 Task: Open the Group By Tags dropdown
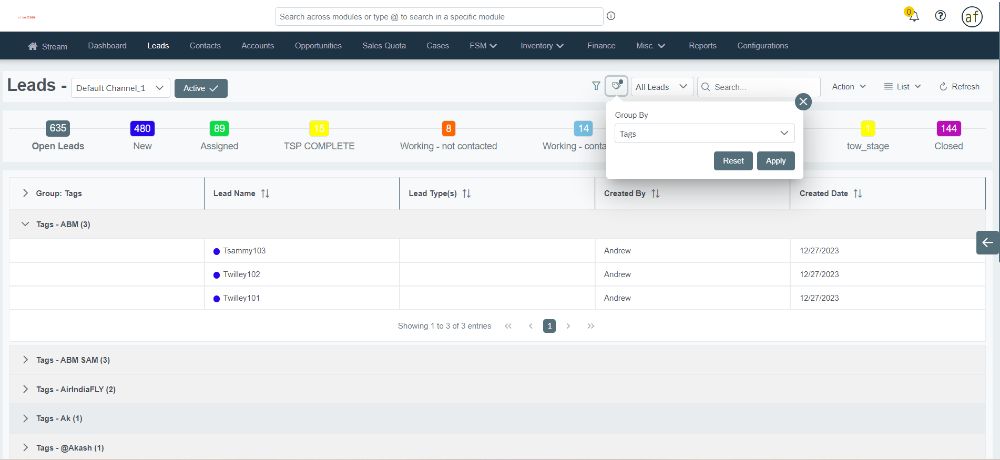click(704, 132)
